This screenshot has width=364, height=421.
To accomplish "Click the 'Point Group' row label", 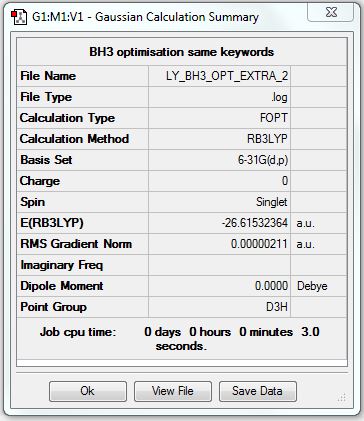I will pyautogui.click(x=53, y=307).
